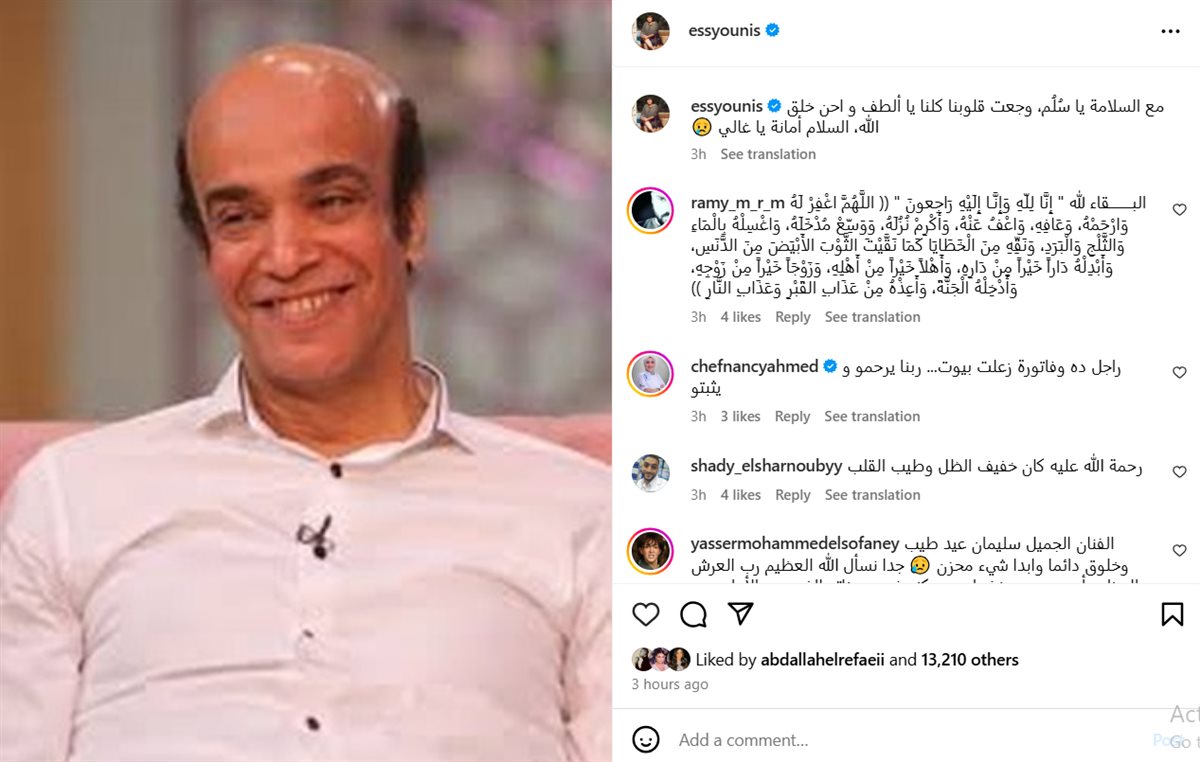Open shady_elsharnoubyy's profile avatar
This screenshot has width=1200, height=762.
[x=650, y=472]
